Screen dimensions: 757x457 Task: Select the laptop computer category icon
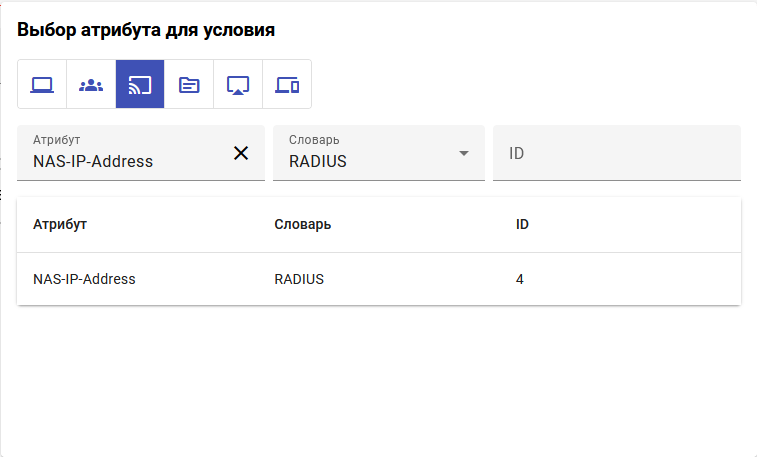click(x=42, y=85)
